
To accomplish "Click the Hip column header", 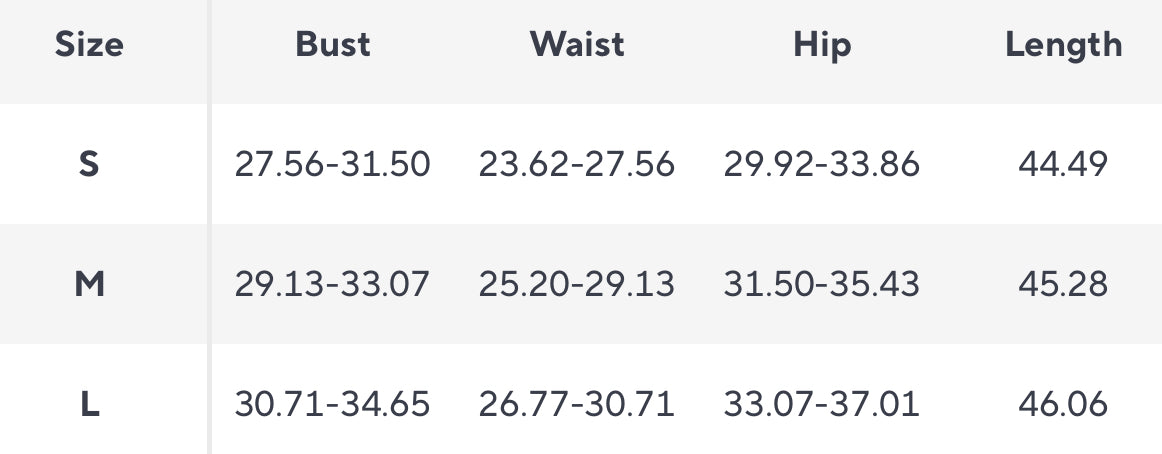I will pyautogui.click(x=821, y=45).
